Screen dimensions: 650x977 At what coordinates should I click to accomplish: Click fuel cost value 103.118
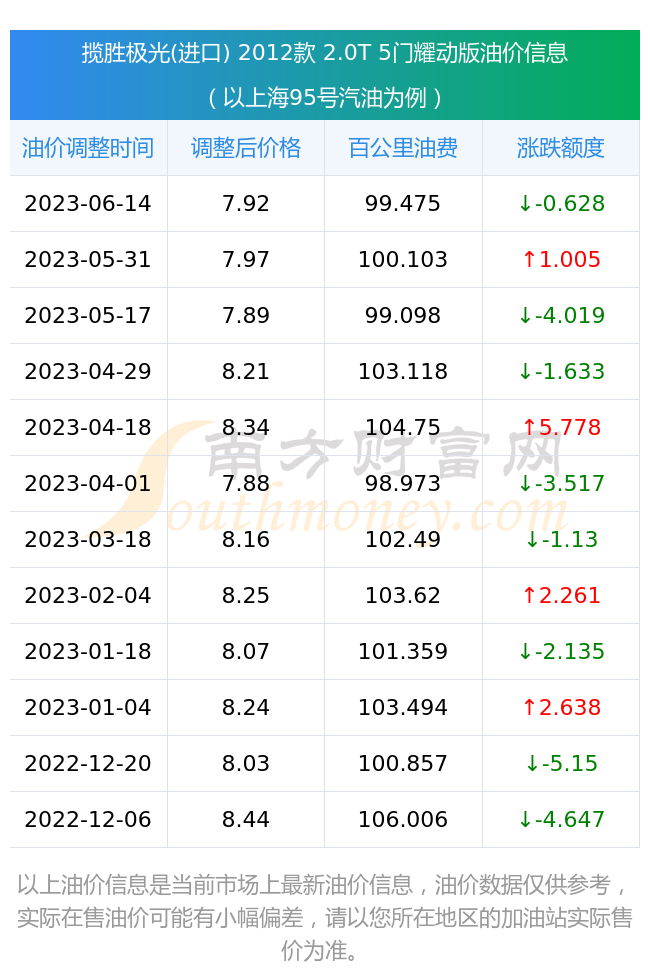click(x=403, y=372)
